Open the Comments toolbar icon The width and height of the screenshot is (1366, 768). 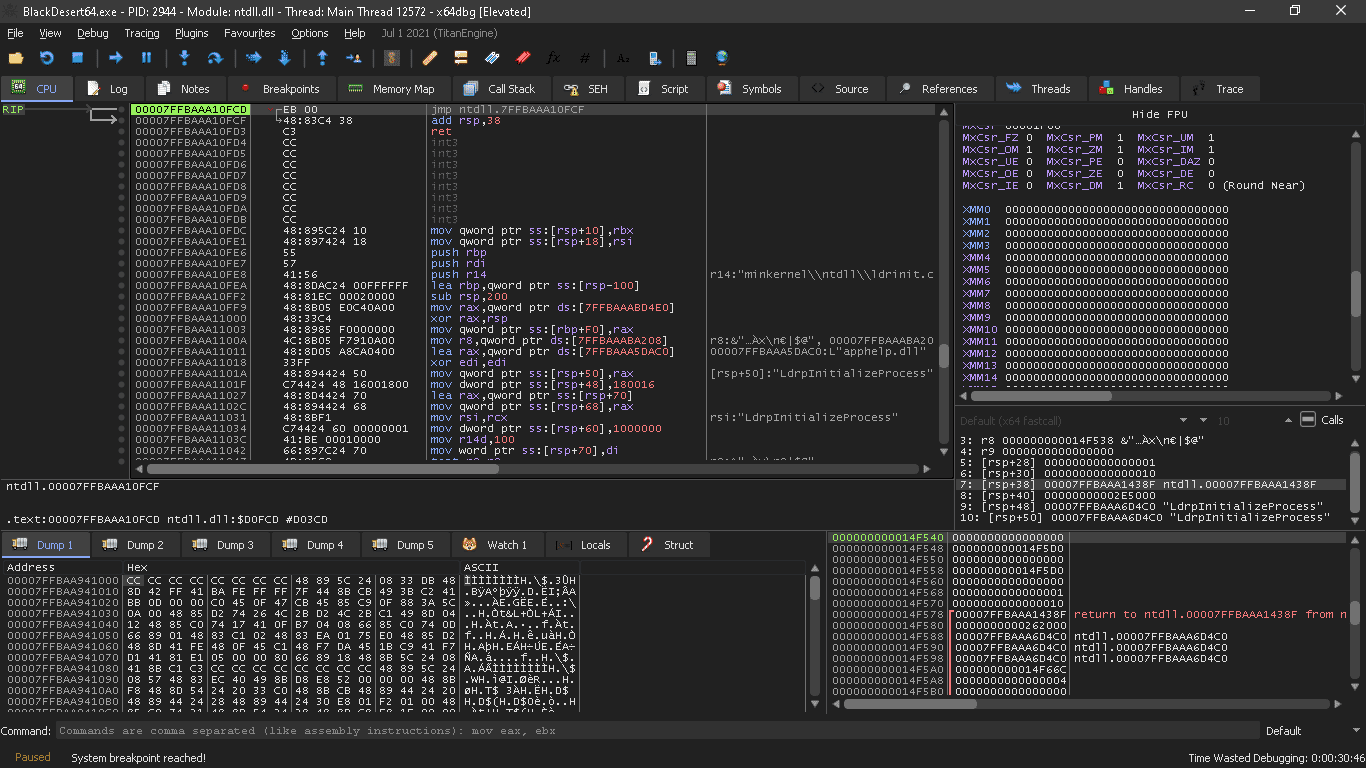460,58
